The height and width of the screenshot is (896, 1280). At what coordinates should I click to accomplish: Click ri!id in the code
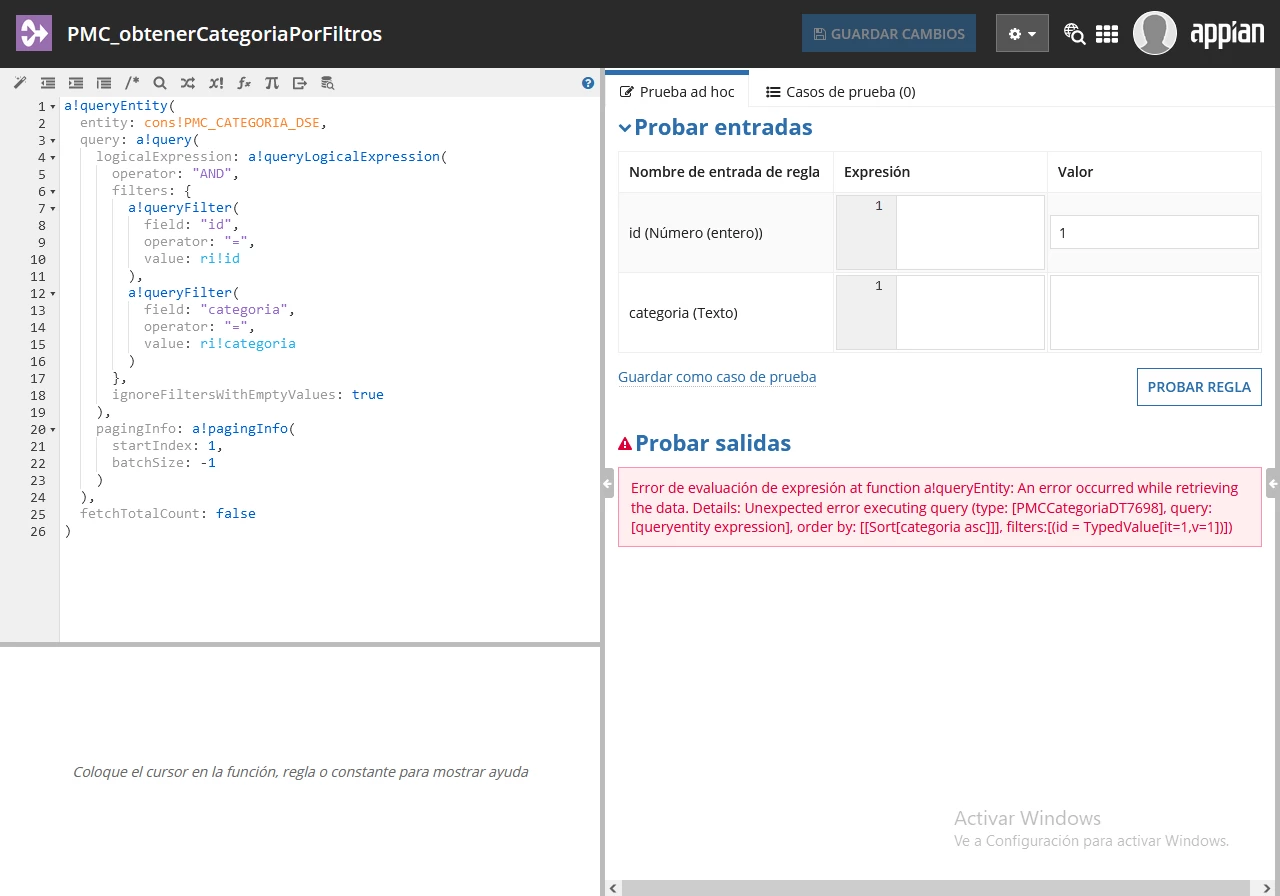point(220,259)
